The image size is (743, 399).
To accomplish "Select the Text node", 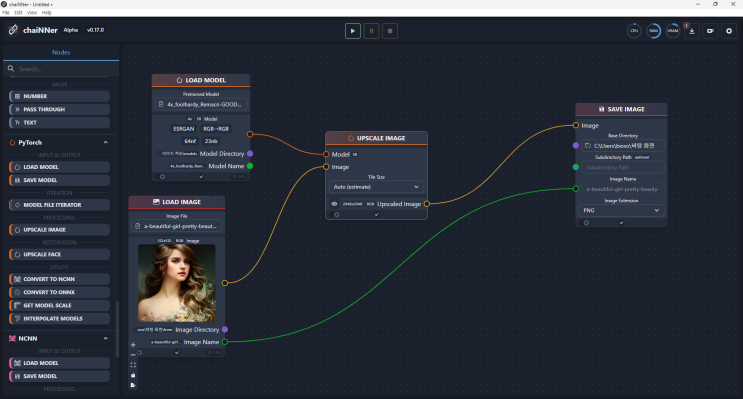I will 59,123.
